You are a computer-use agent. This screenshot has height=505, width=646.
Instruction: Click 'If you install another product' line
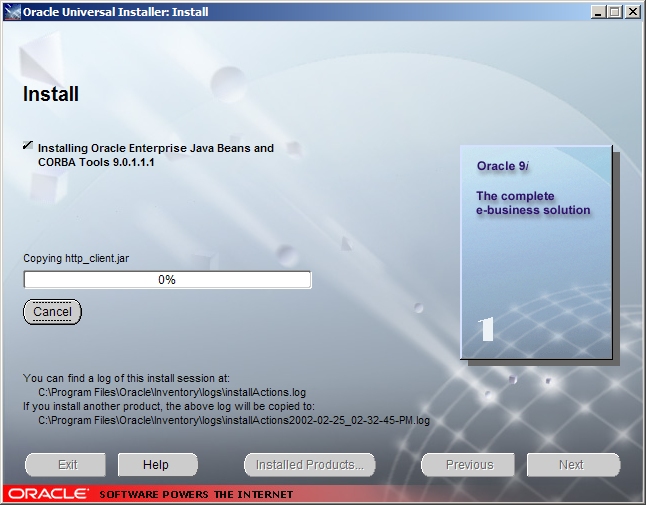pyautogui.click(x=169, y=406)
